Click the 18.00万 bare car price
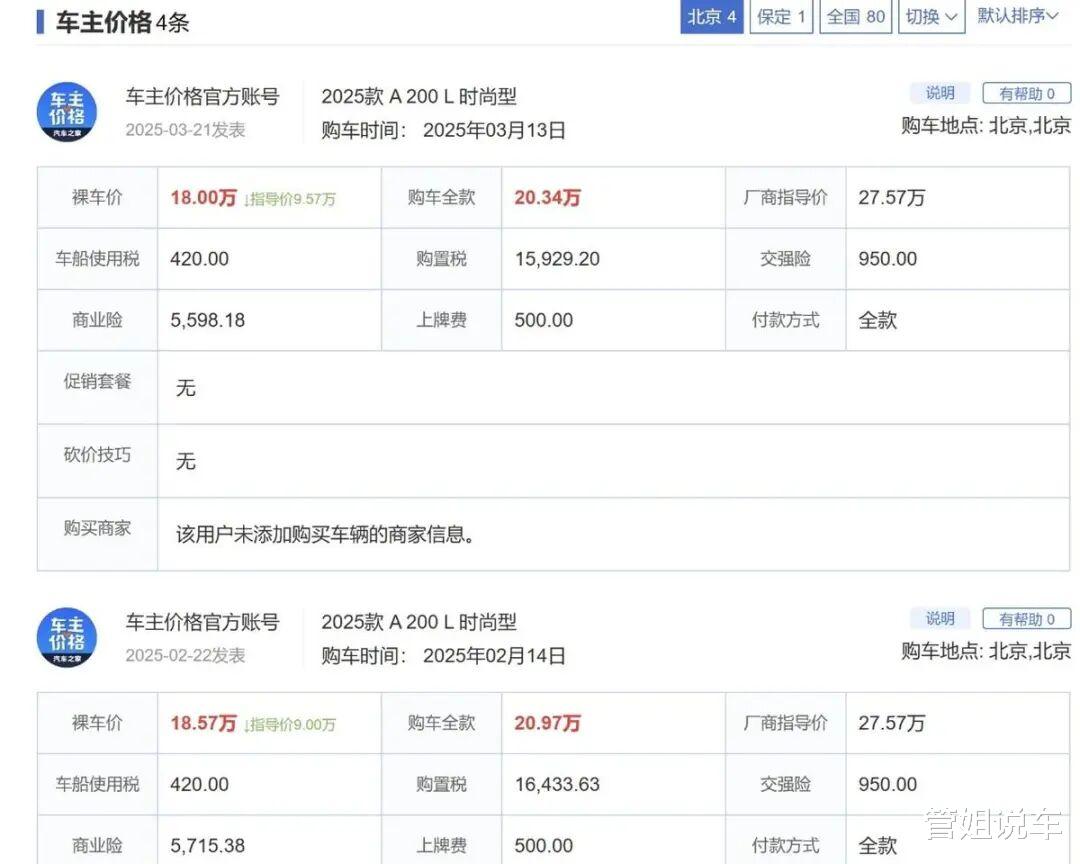This screenshot has width=1080, height=864. 203,198
